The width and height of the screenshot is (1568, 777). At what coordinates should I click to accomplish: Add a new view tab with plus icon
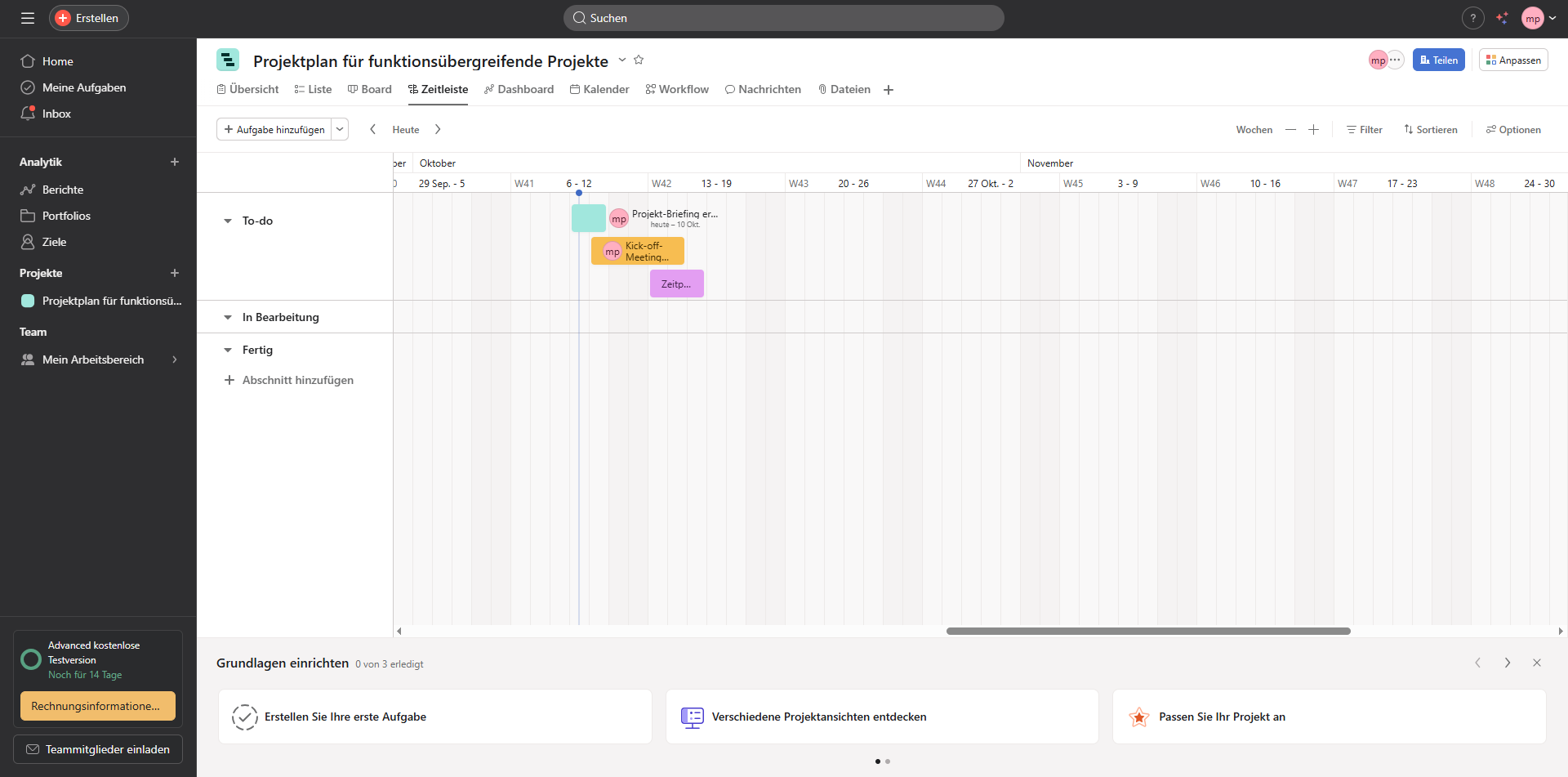click(x=889, y=90)
